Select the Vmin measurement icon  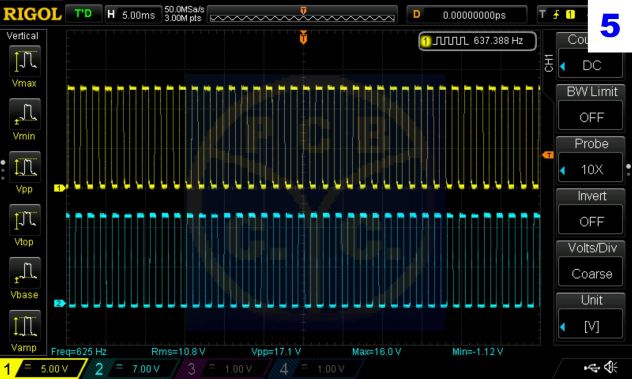pos(25,114)
